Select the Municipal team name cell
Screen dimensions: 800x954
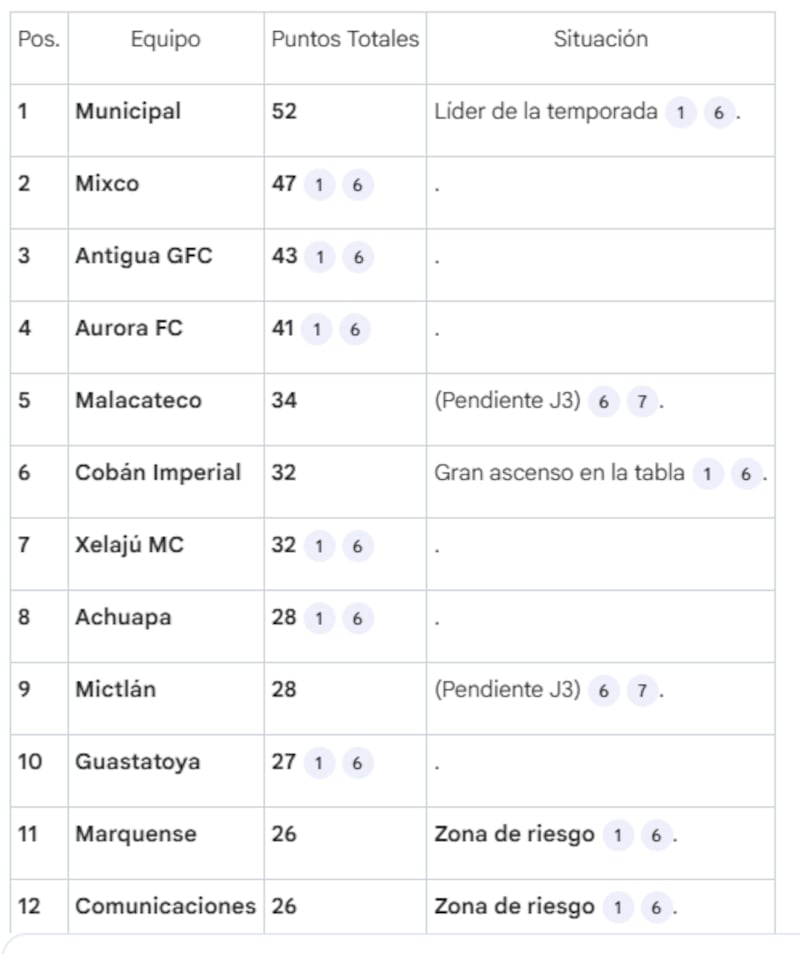(128, 111)
